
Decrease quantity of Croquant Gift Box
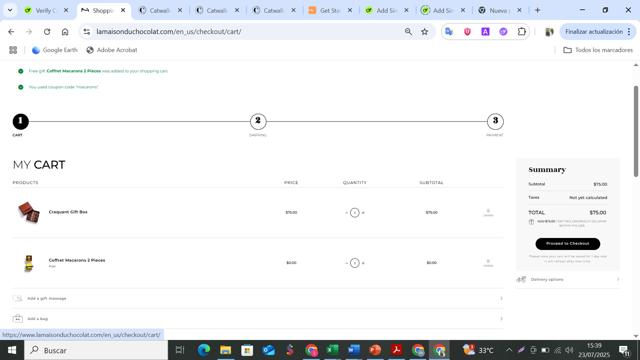347,213
